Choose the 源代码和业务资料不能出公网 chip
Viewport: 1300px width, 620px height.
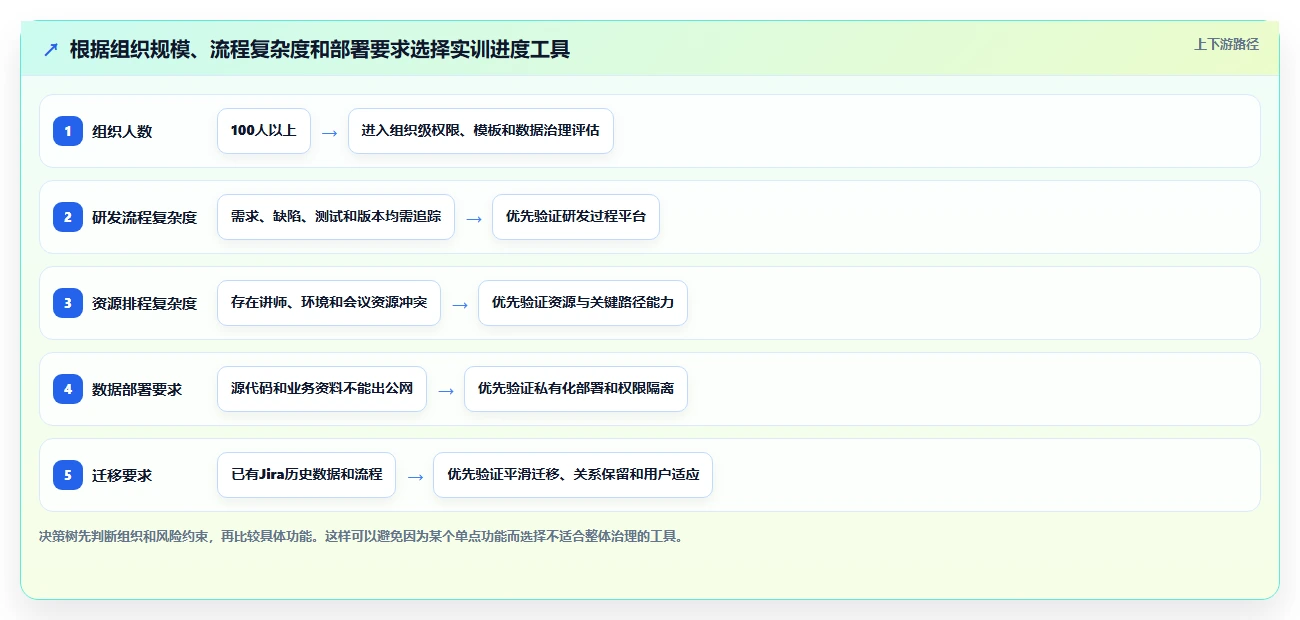click(322, 389)
